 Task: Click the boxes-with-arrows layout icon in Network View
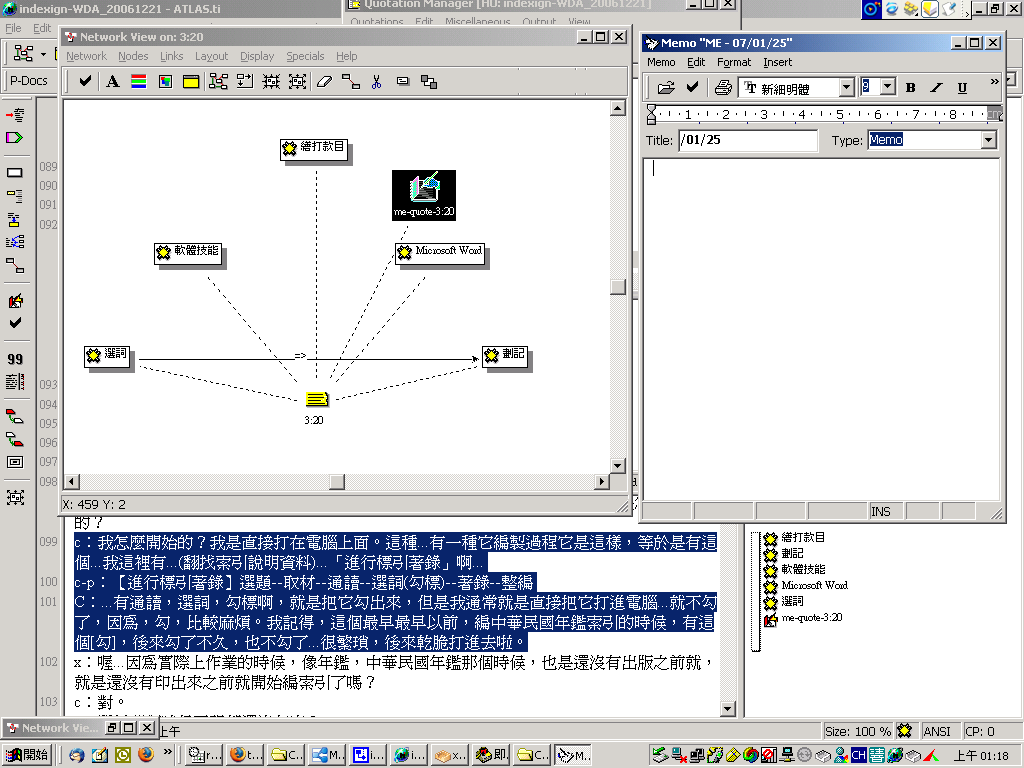tap(245, 81)
